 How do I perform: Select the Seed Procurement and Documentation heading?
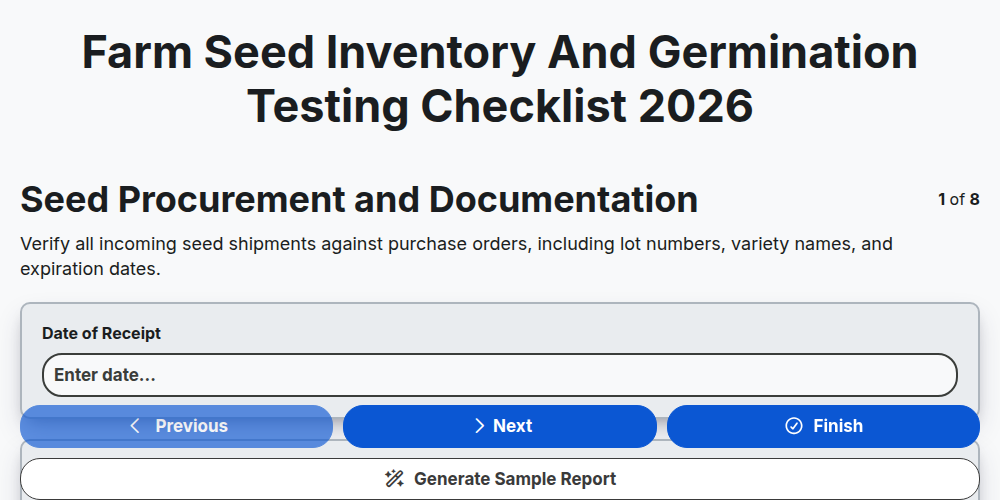[x=359, y=200]
